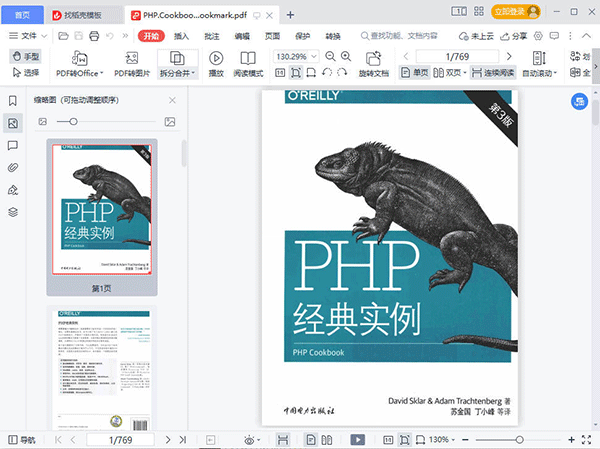Click the fit width icon in ribbon
The height and width of the screenshot is (449, 600).
tap(311, 72)
